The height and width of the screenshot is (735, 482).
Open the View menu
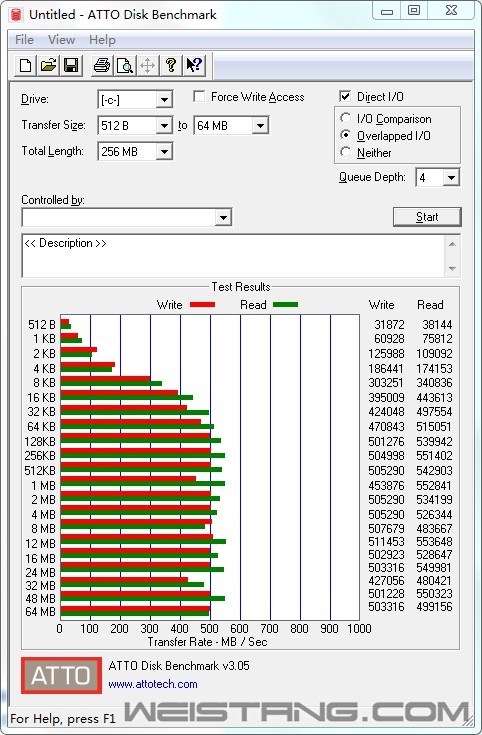[x=61, y=40]
